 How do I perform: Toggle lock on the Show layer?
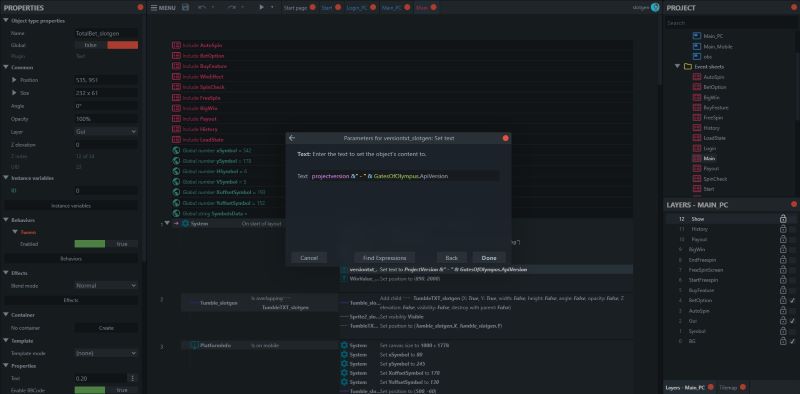pyautogui.click(x=783, y=219)
